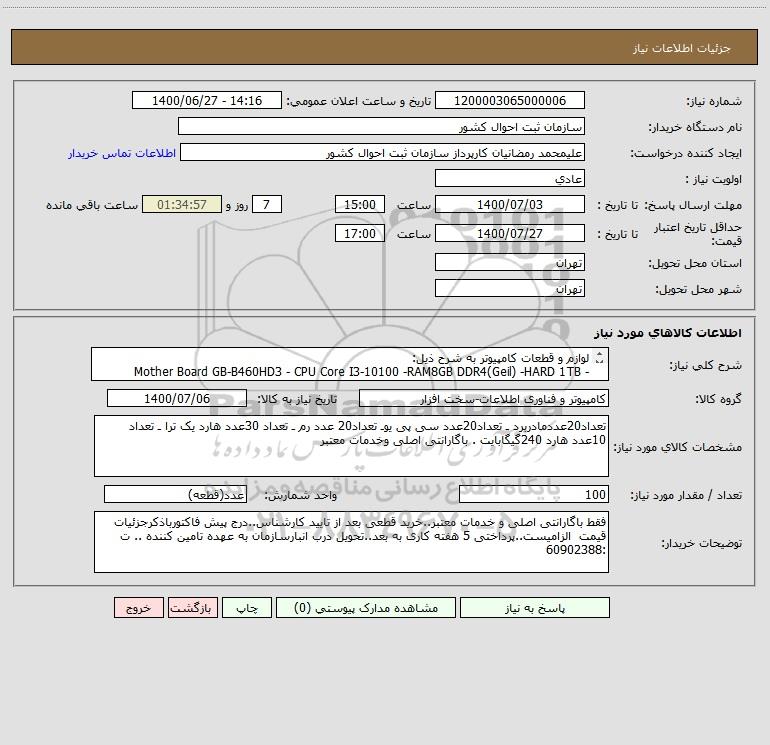Click the تاریخ نیاز به کالا field 1400/07/06

pyautogui.click(x=177, y=398)
